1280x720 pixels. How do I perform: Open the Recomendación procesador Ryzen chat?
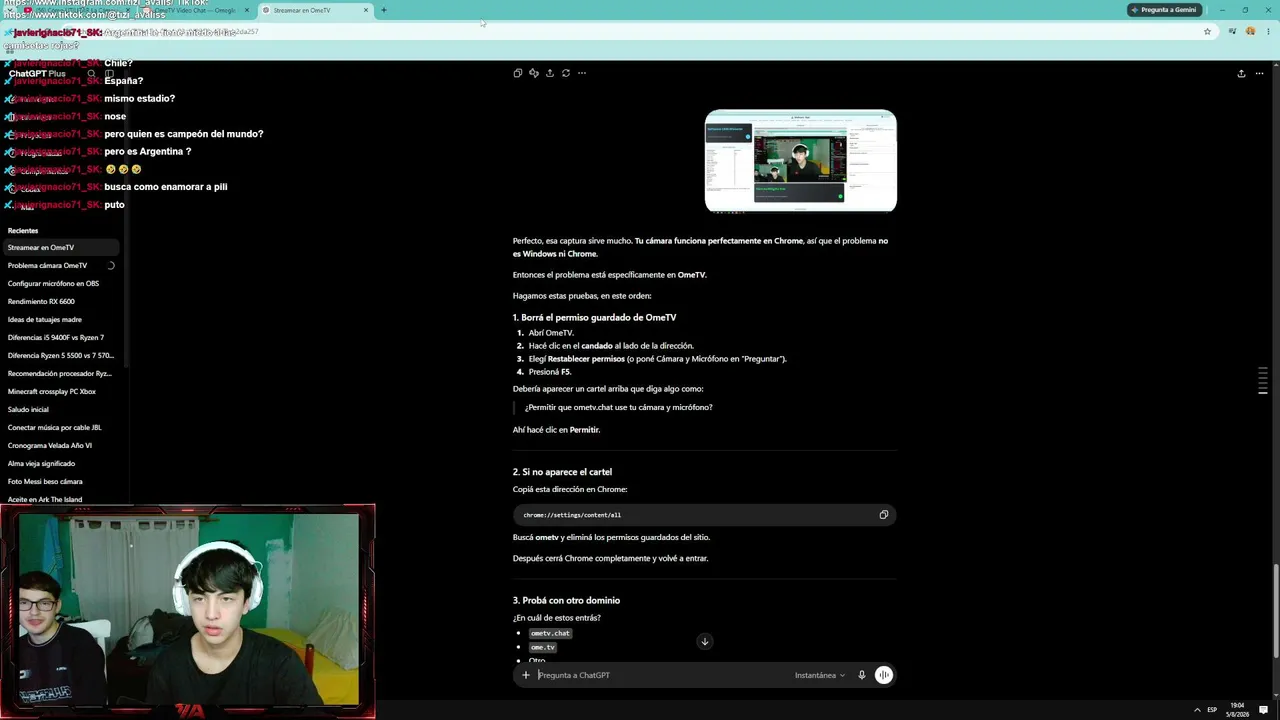tap(60, 373)
